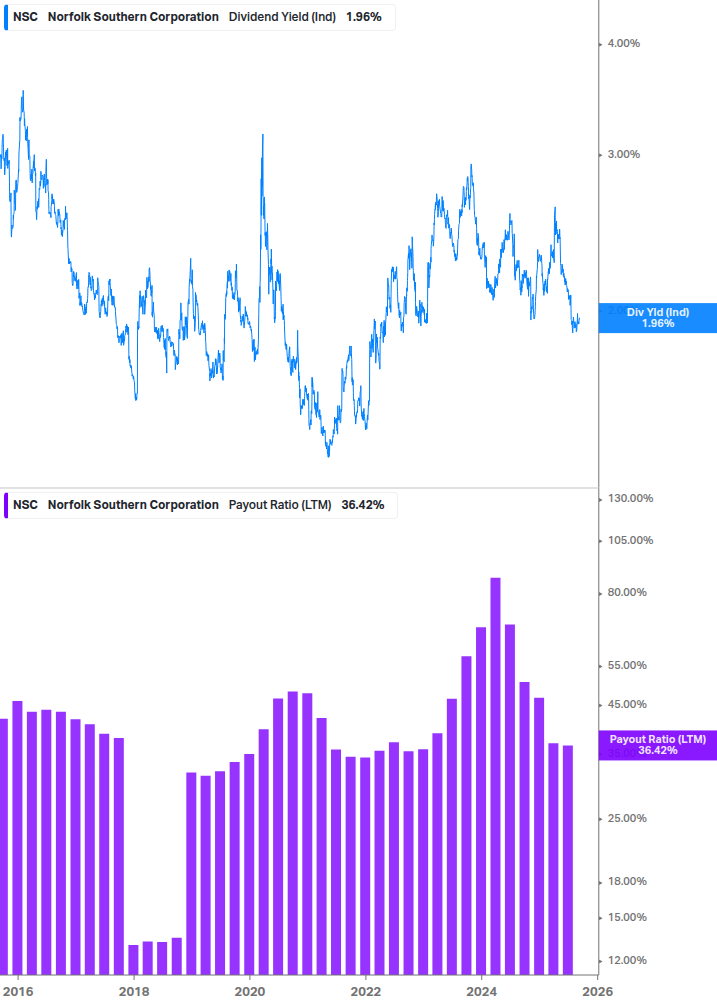Click the 2018 year label on the time axis
717x1005 pixels.
(x=134, y=992)
